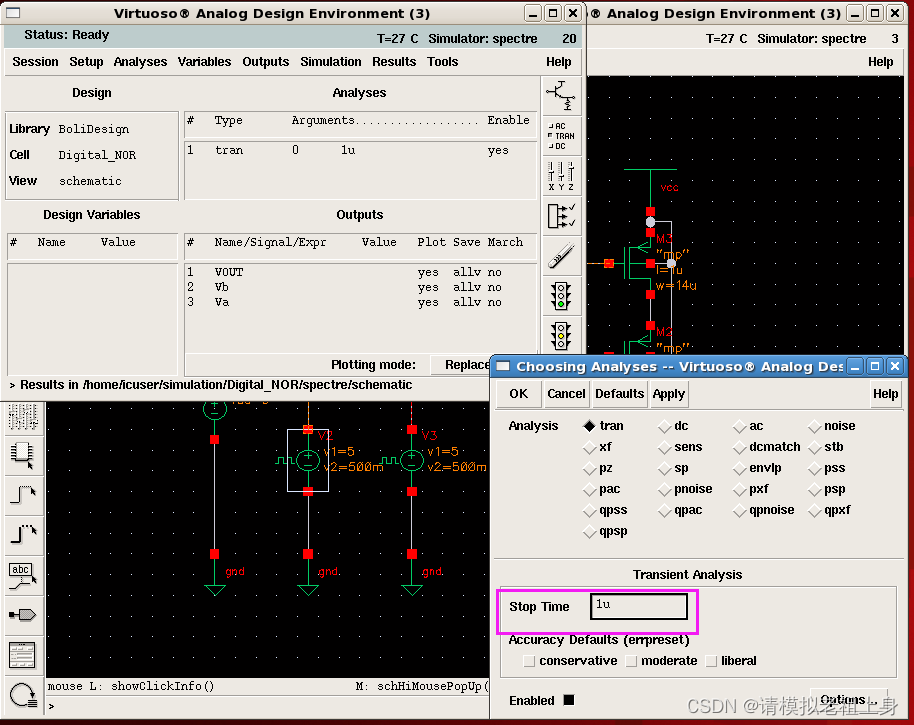The image size is (914, 725).
Task: Open the AC/TRAN/DC Choose Analyses icon
Action: [562, 136]
